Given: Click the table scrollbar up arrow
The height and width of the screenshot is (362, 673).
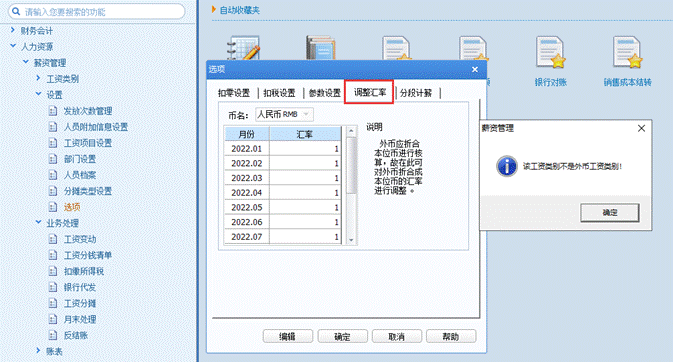Looking at the screenshot, I should tap(351, 131).
